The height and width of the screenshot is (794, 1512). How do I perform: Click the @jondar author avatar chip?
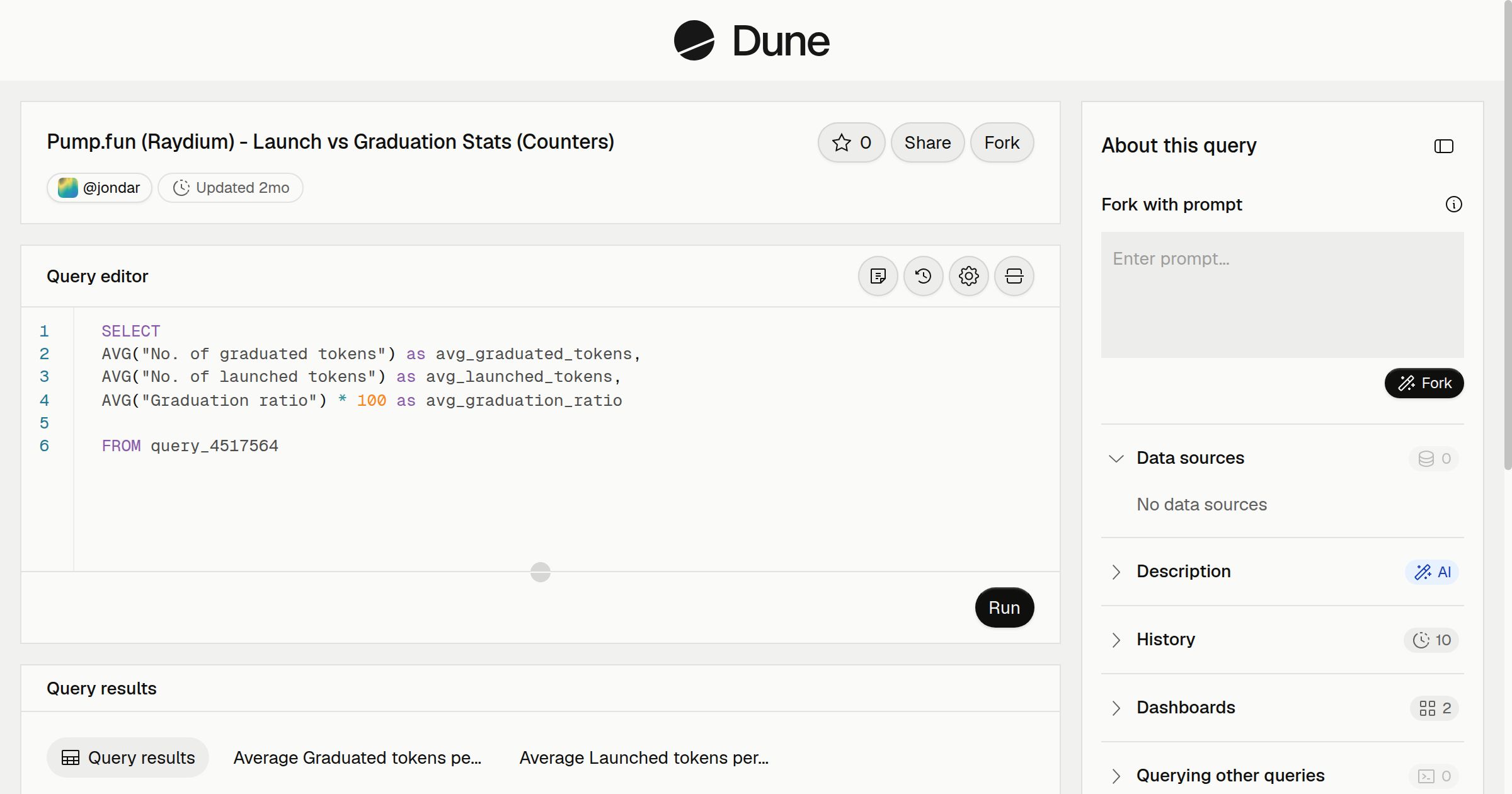[x=99, y=188]
